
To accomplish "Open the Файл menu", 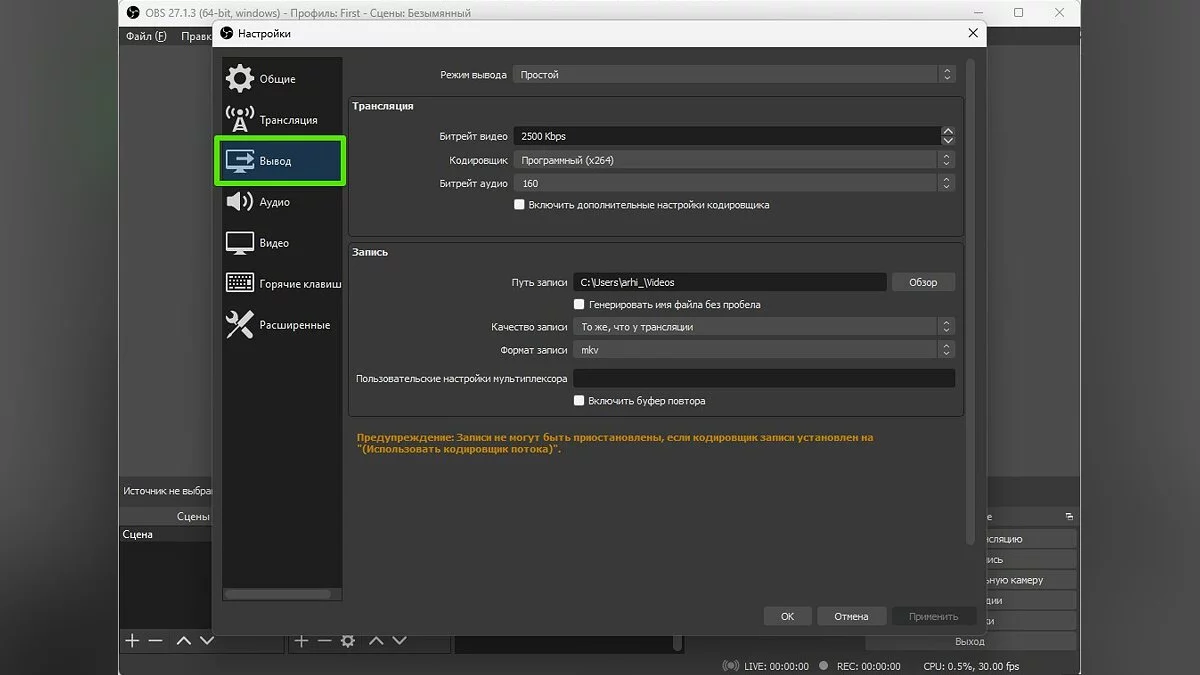I will 146,36.
